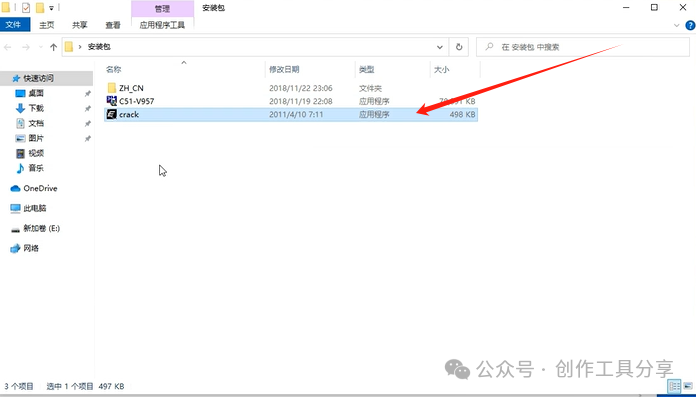
Task: Sort by 修改日期 column header
Action: point(284,69)
